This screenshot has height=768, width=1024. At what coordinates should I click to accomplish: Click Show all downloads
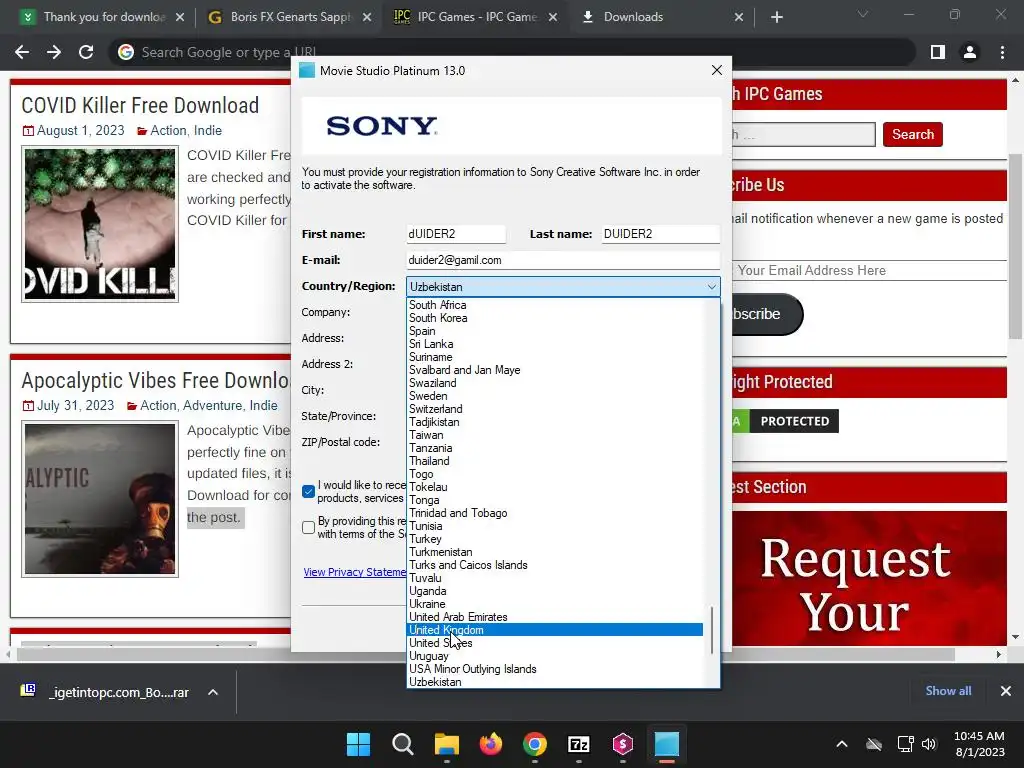948,691
